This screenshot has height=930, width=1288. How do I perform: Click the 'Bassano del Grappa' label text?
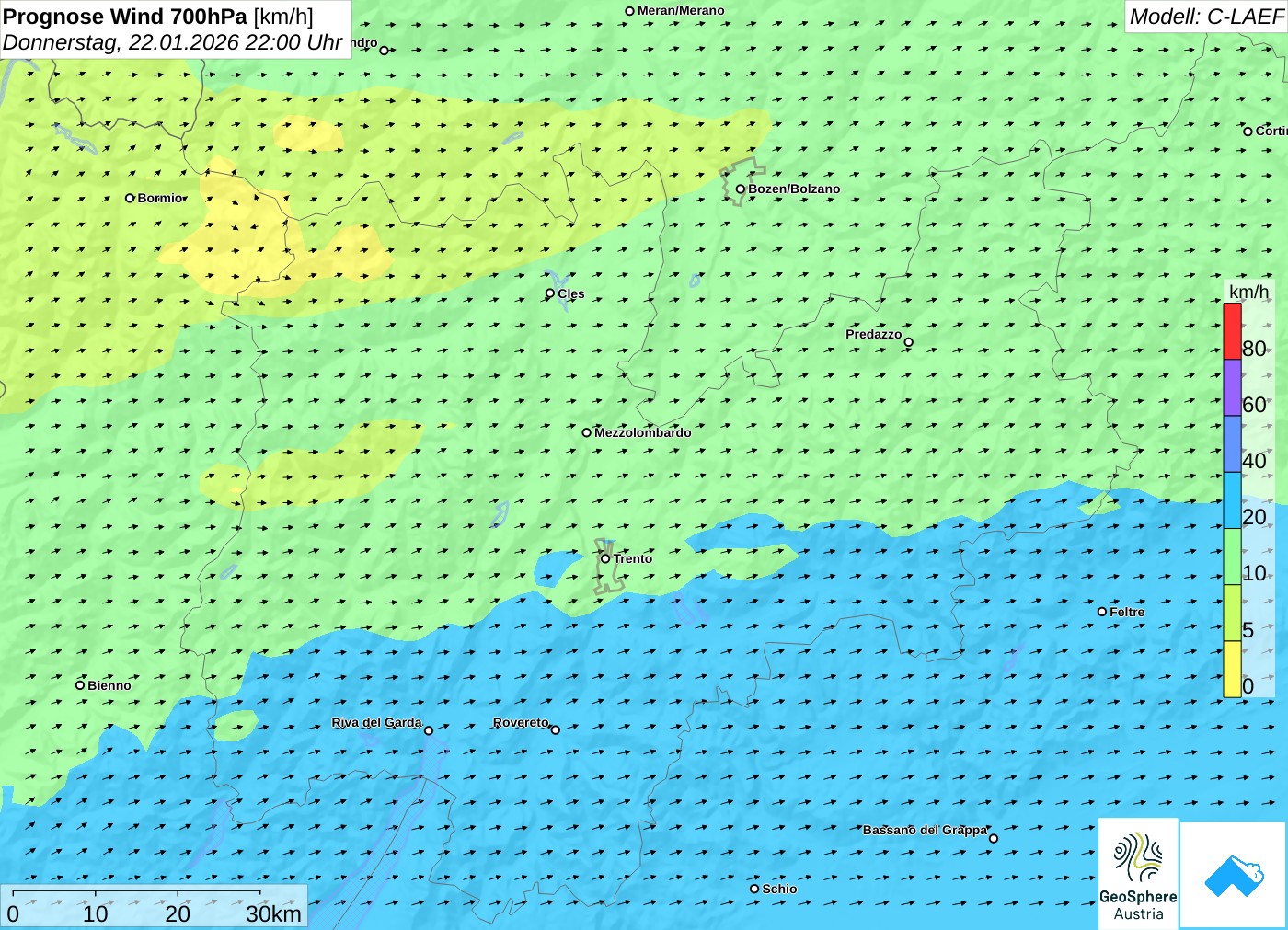coord(925,830)
